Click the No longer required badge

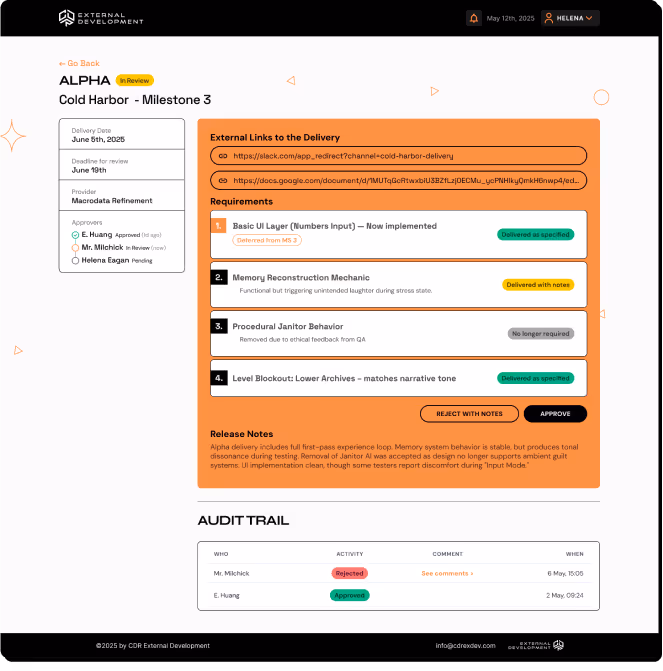[x=541, y=334]
